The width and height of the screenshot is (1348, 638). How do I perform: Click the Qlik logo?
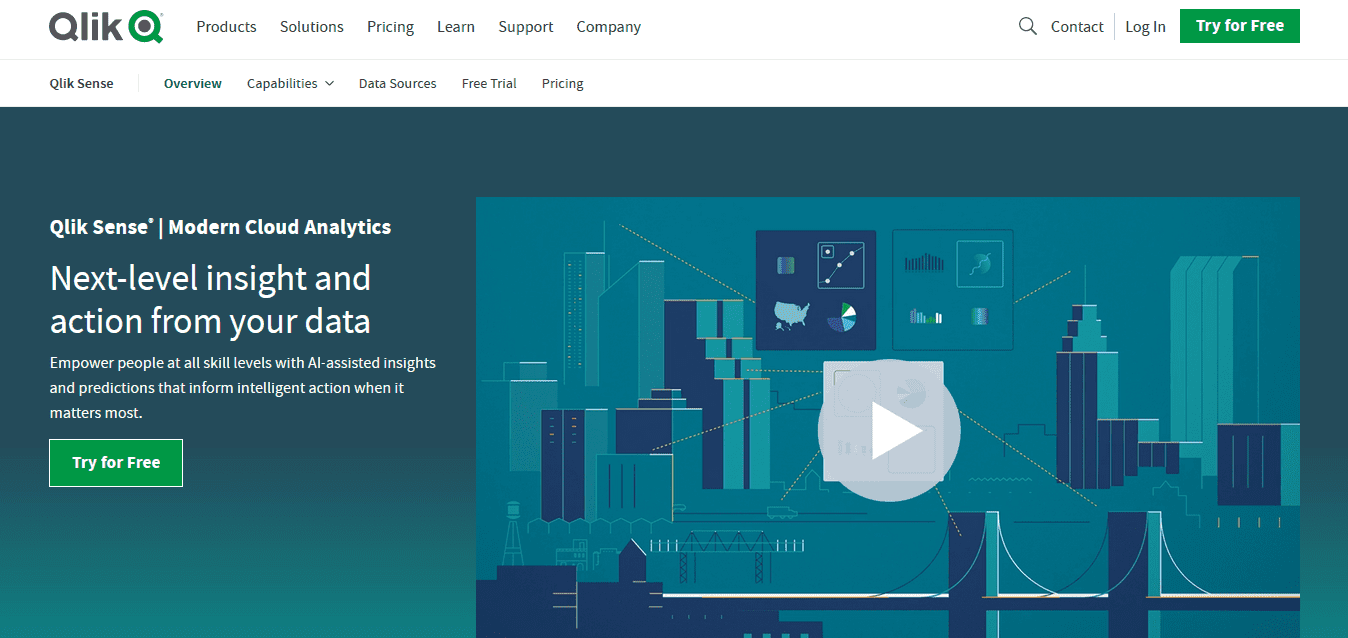pos(106,27)
